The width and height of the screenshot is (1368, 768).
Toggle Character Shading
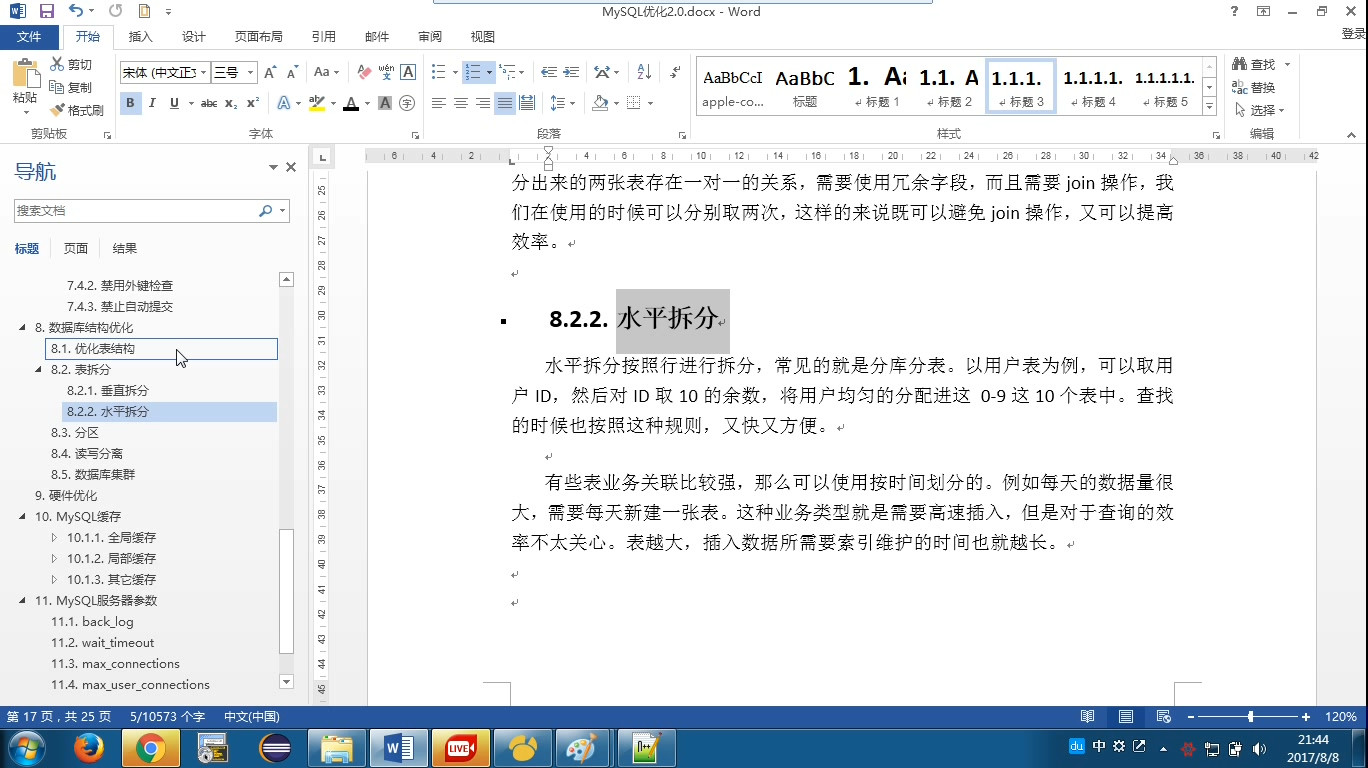tap(385, 103)
